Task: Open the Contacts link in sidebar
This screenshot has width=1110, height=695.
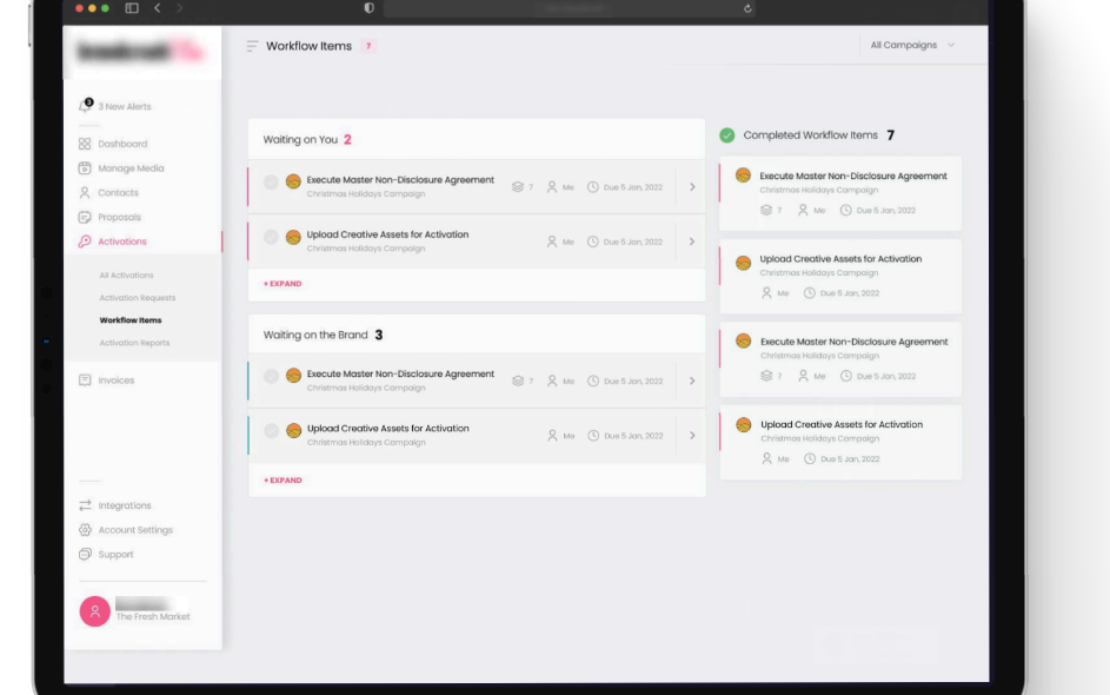Action: click(118, 193)
